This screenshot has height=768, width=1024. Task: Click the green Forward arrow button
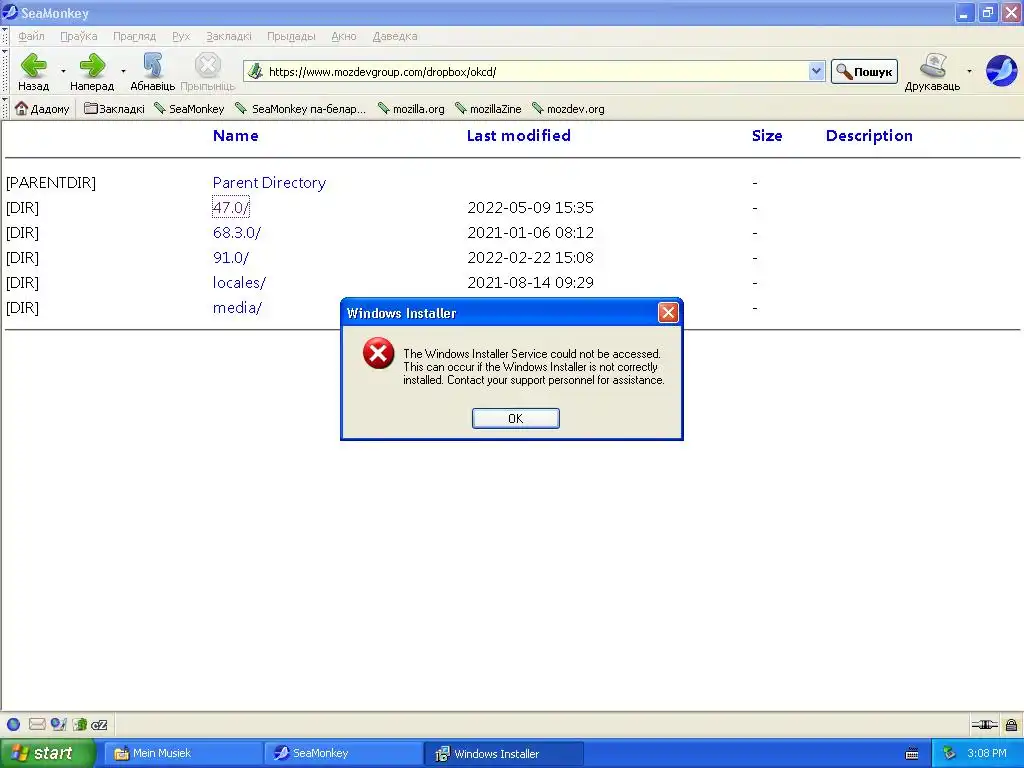(92, 71)
